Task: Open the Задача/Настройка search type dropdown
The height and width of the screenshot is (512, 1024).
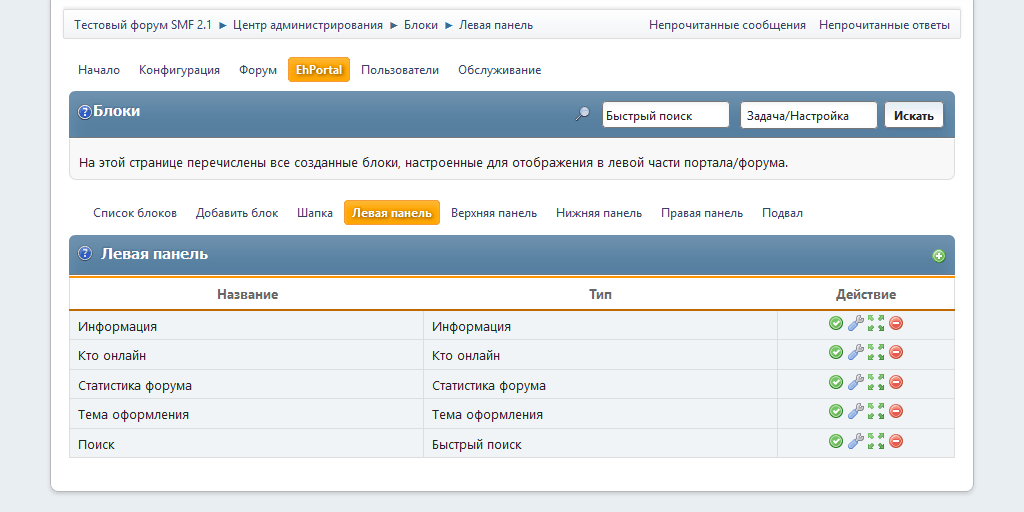Action: click(808, 116)
